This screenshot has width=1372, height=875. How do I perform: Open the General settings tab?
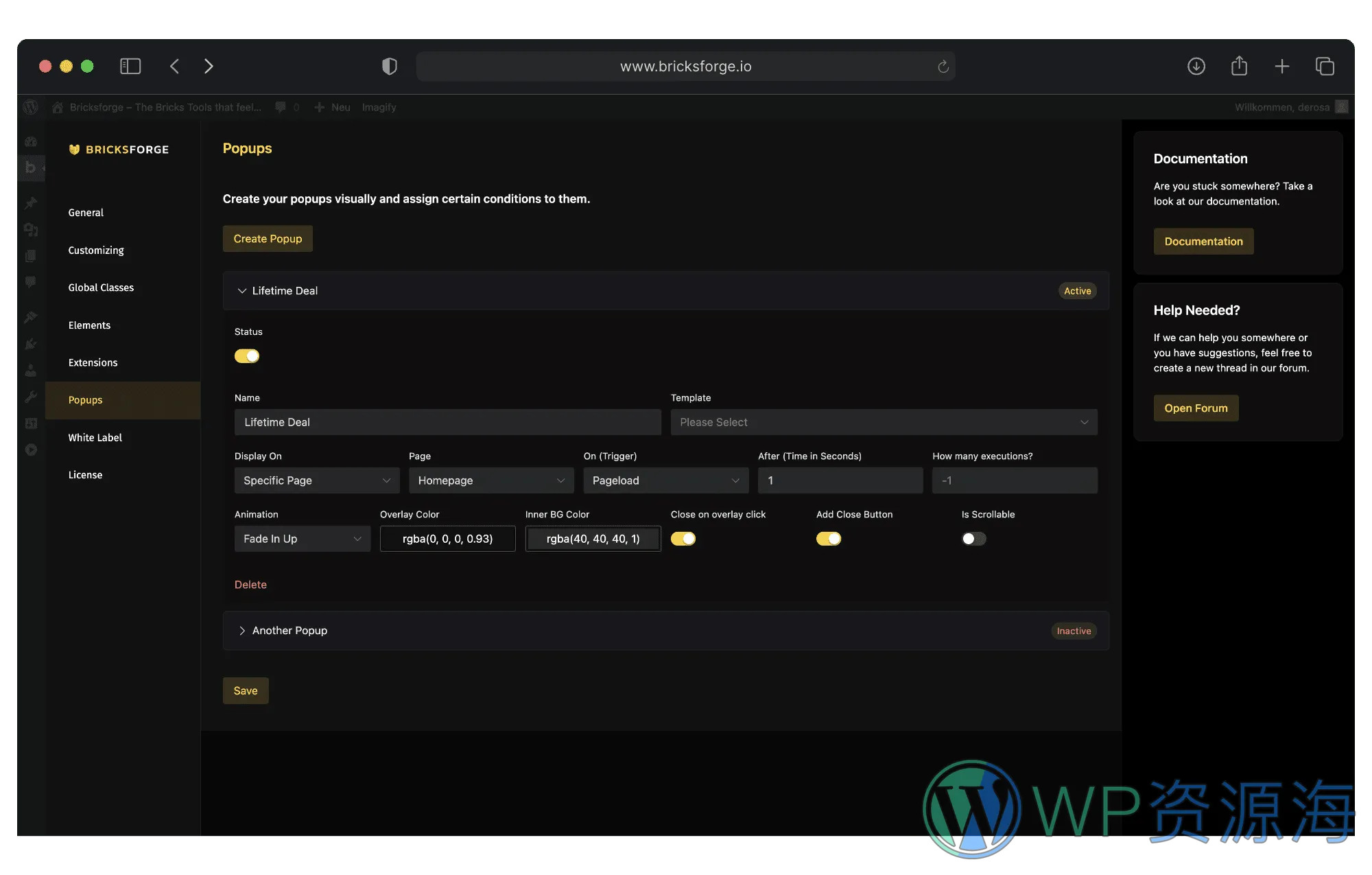pos(86,213)
